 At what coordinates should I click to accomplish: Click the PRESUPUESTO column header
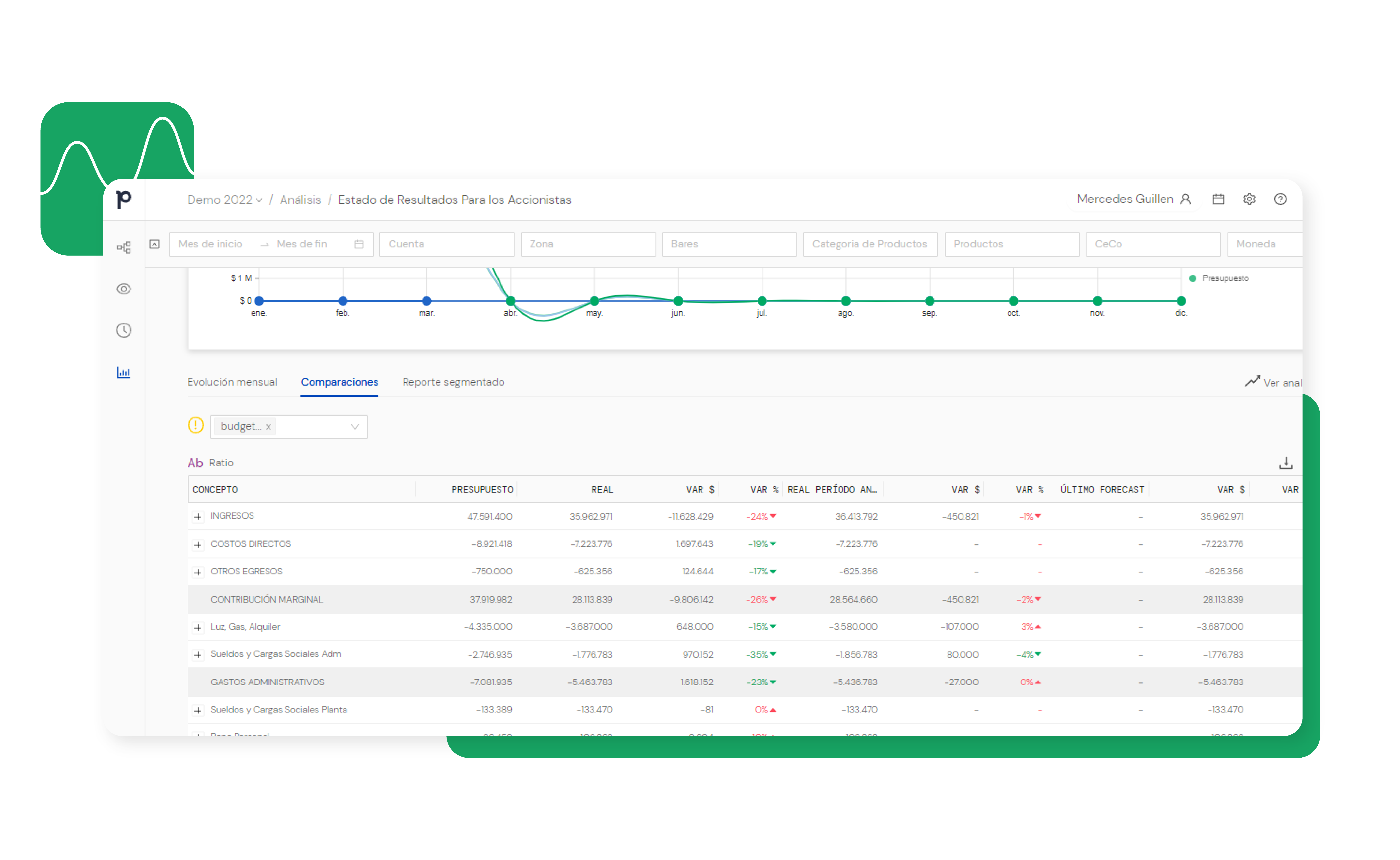[x=482, y=489]
